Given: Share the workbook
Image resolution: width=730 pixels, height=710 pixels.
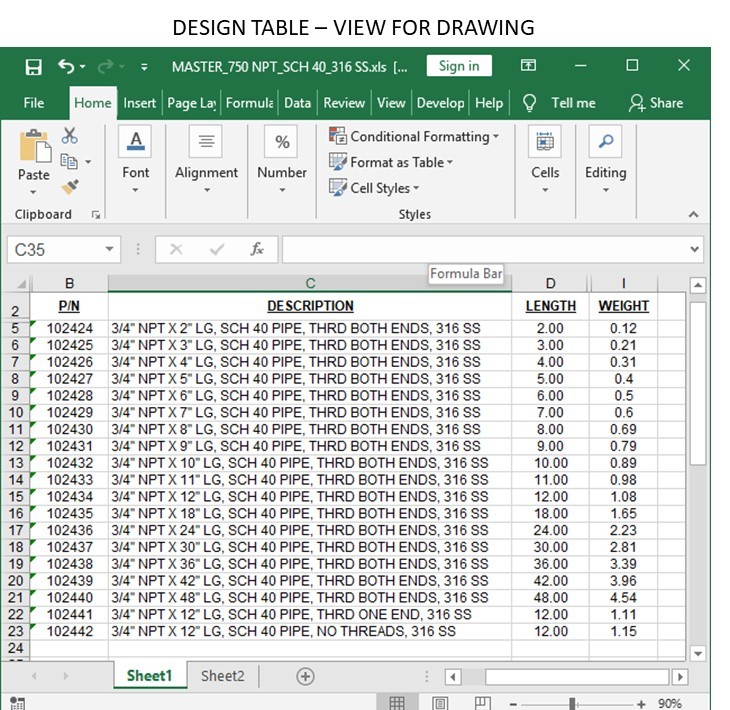Looking at the screenshot, I should [656, 102].
